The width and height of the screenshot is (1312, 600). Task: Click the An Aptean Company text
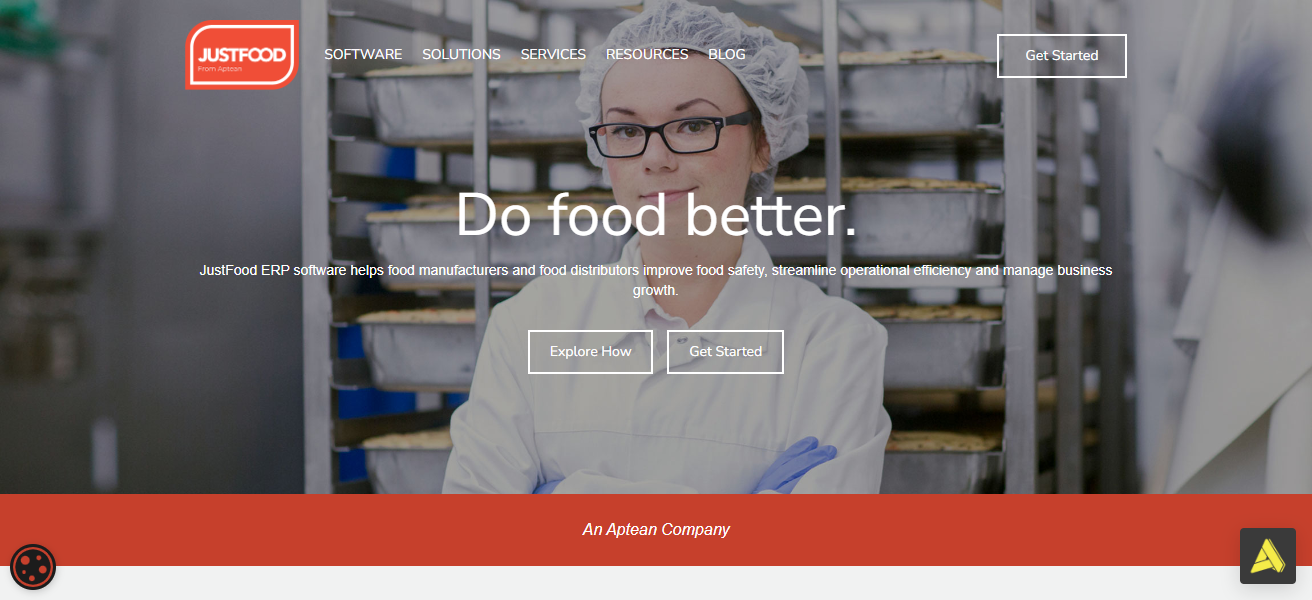[656, 530]
